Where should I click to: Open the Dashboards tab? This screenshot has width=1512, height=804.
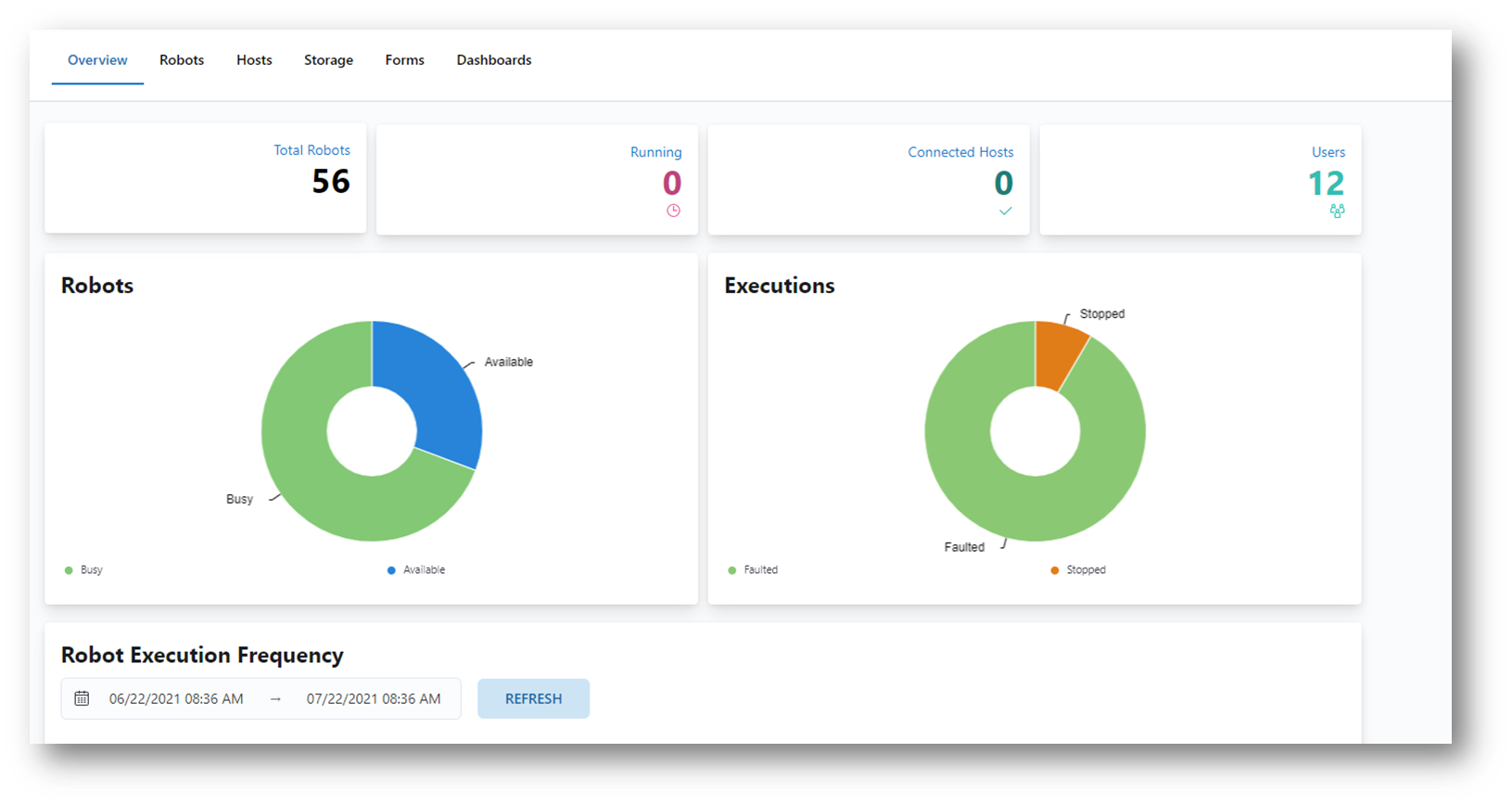(x=494, y=60)
